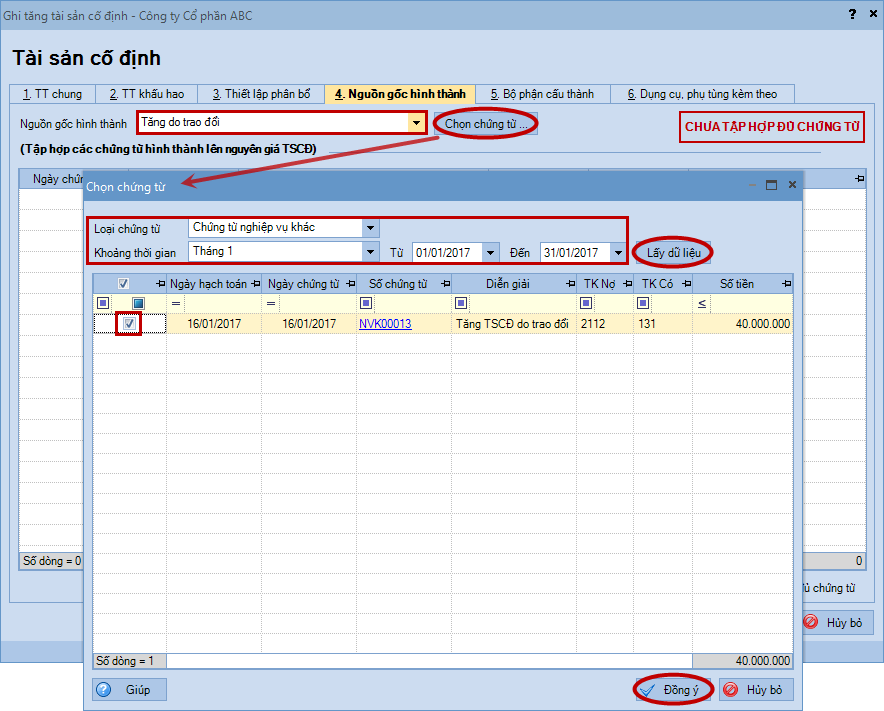Click filter operator icon under TK Có column
The width and height of the screenshot is (884, 711).
click(x=644, y=303)
